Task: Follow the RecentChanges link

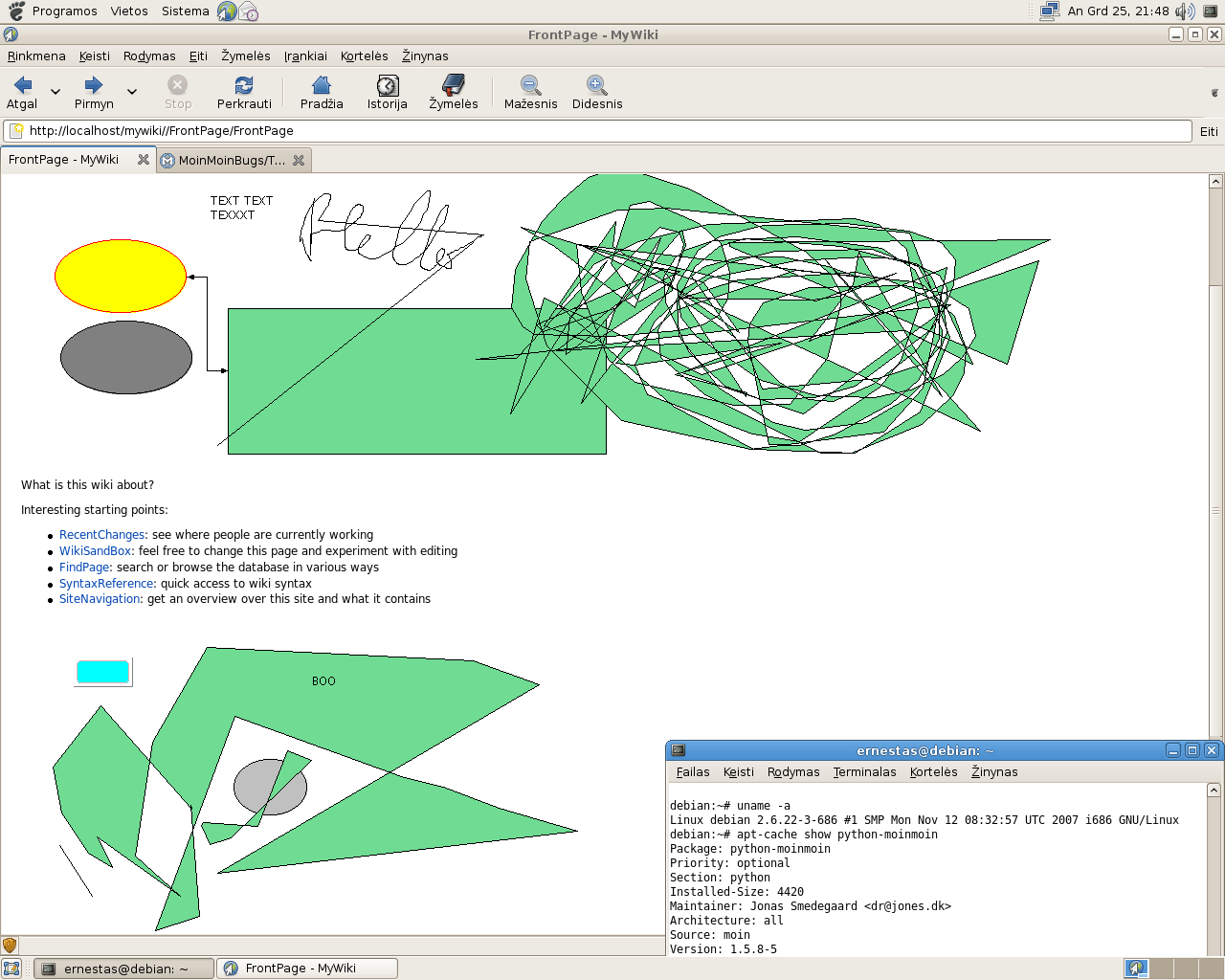Action: (101, 535)
